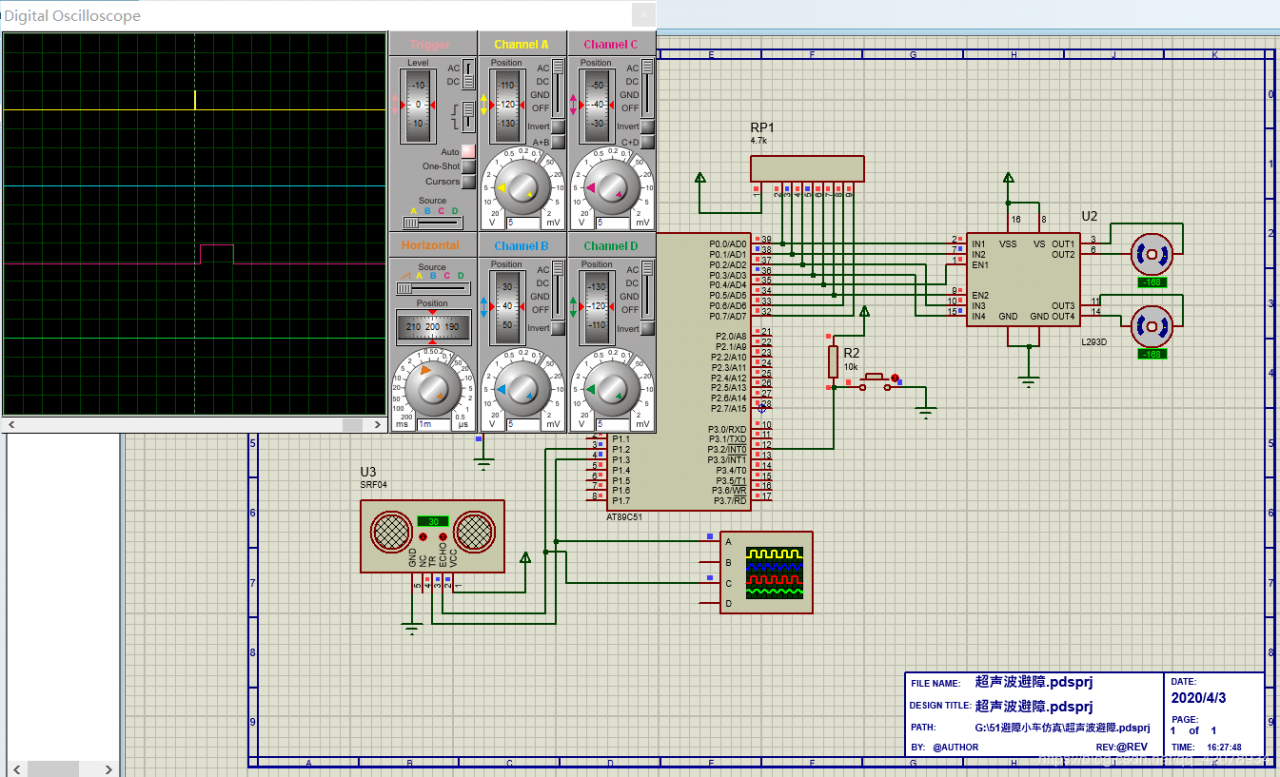
Task: Click the Channel D coupling slider
Action: [647, 290]
